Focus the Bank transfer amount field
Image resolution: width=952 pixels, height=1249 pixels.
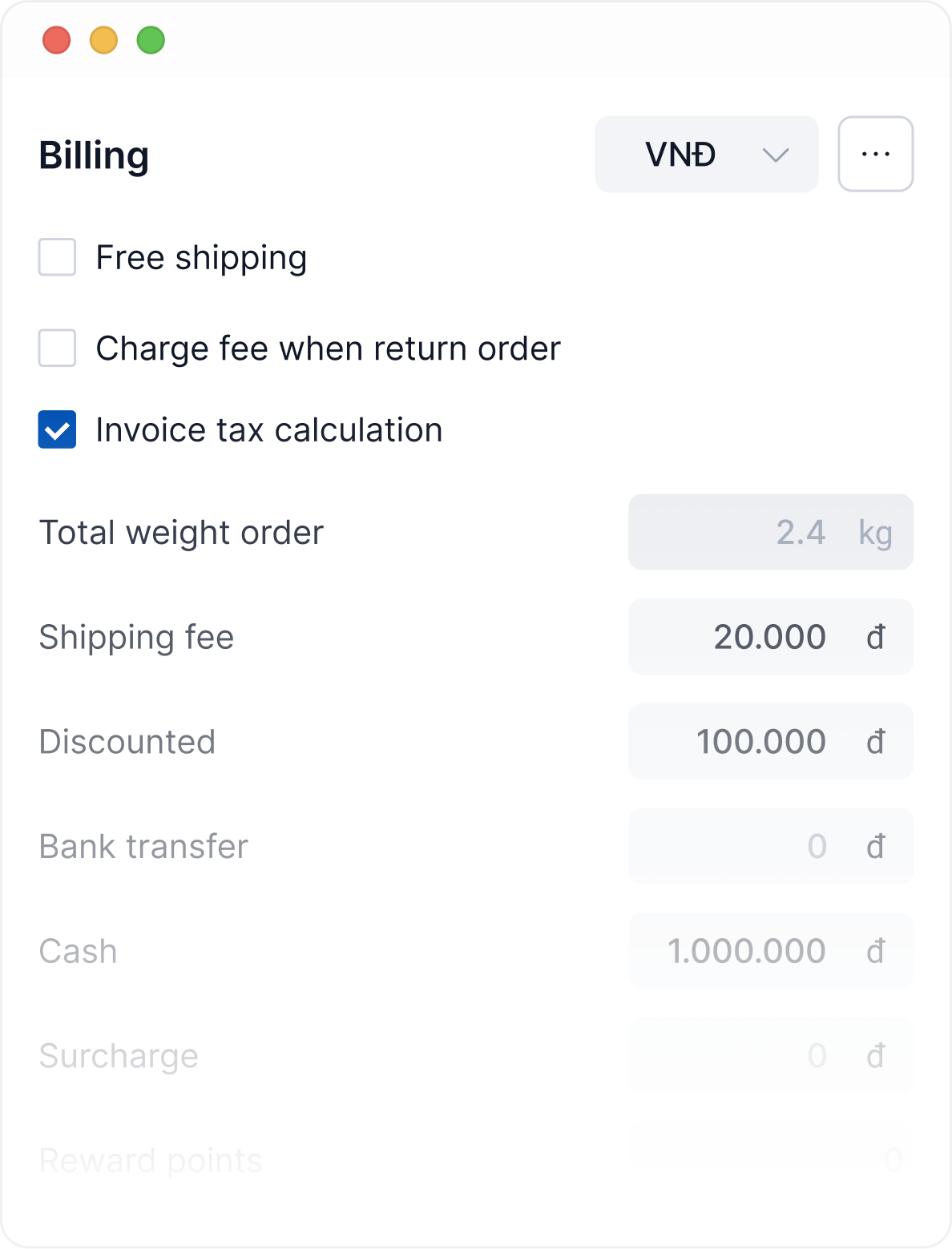(769, 846)
